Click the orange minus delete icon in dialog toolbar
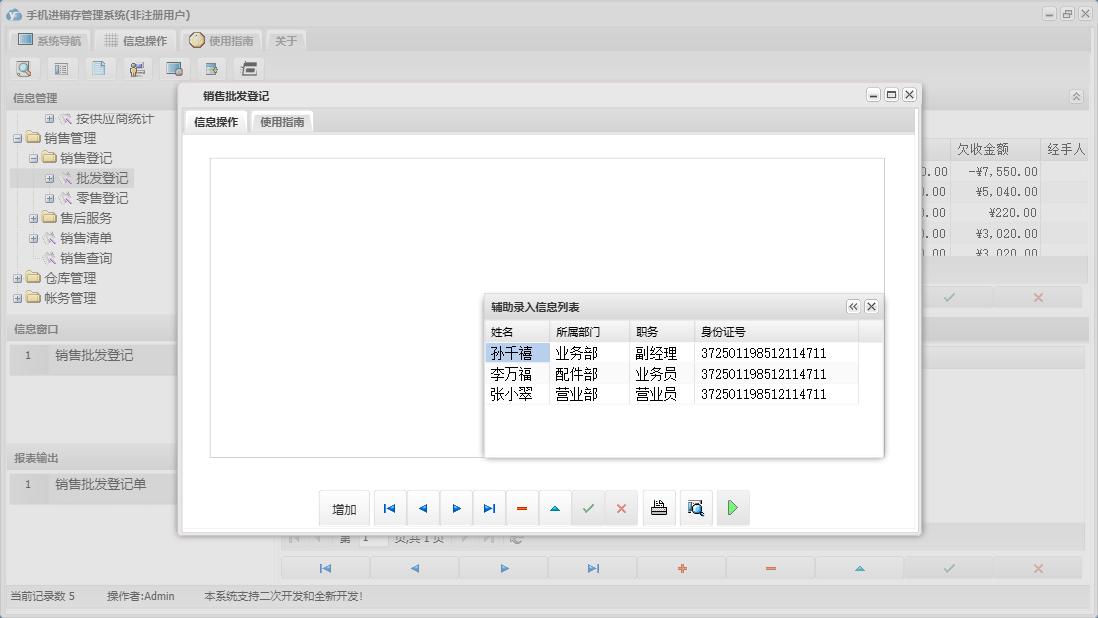The image size is (1098, 618). pyautogui.click(x=522, y=509)
